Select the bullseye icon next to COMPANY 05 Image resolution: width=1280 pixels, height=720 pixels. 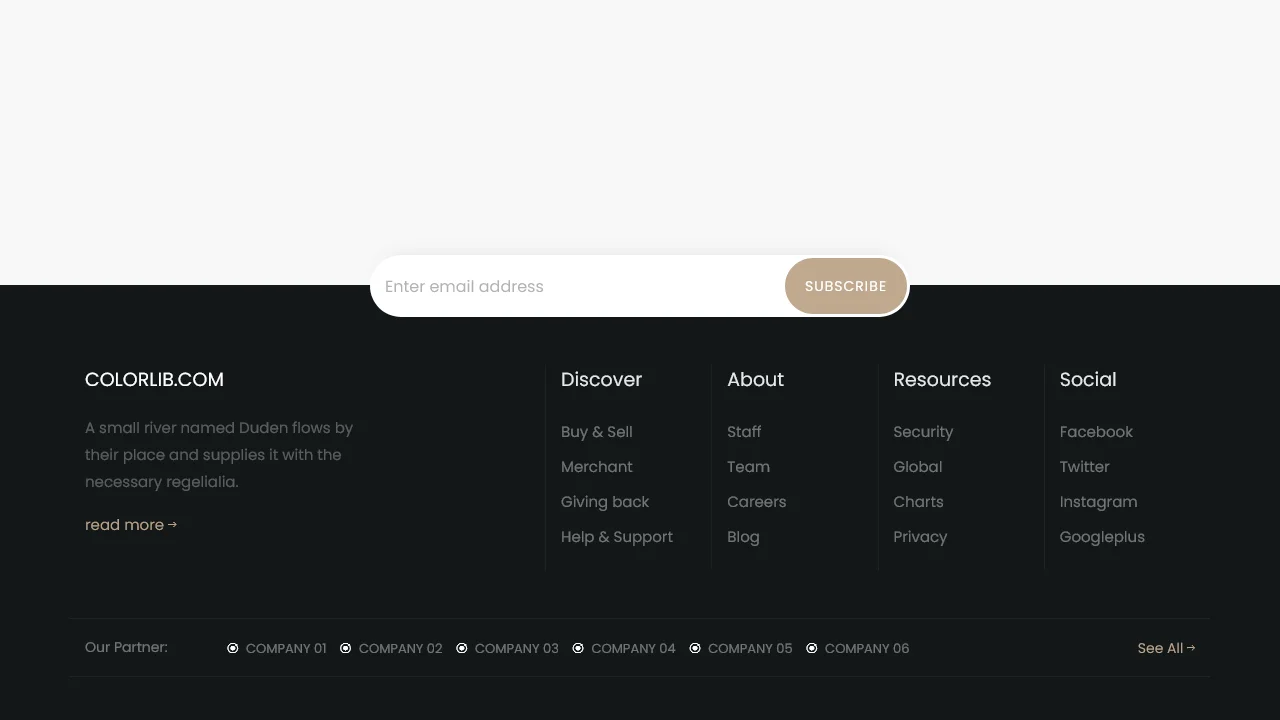pyautogui.click(x=695, y=648)
